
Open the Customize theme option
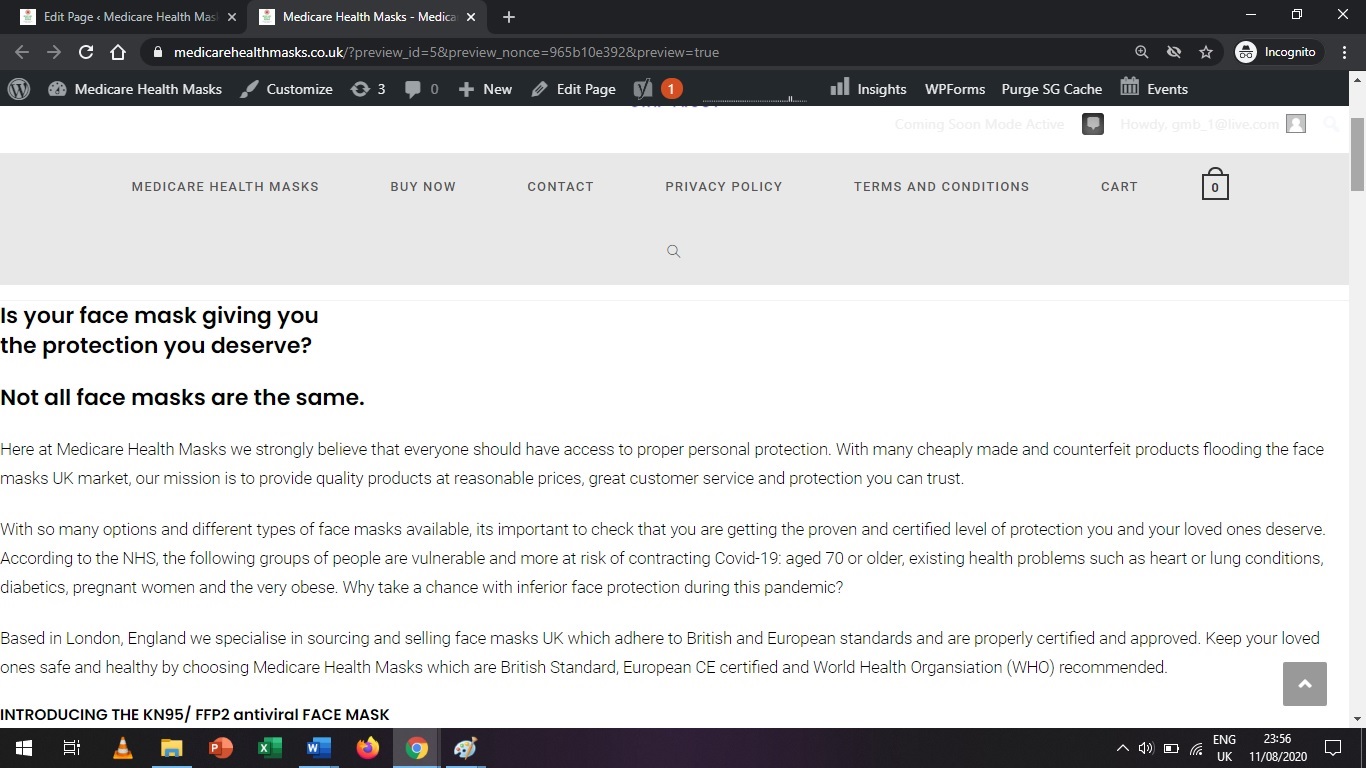pyautogui.click(x=286, y=89)
